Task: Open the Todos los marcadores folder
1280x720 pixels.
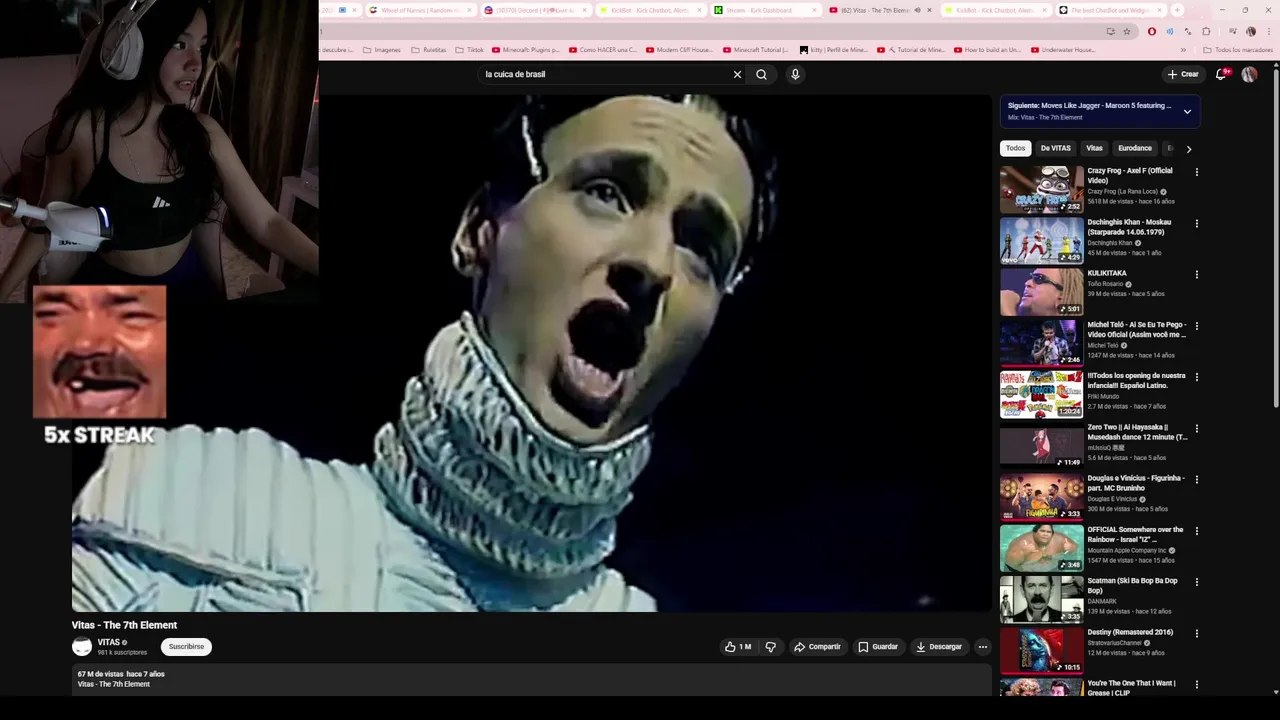Action: 1238,49
